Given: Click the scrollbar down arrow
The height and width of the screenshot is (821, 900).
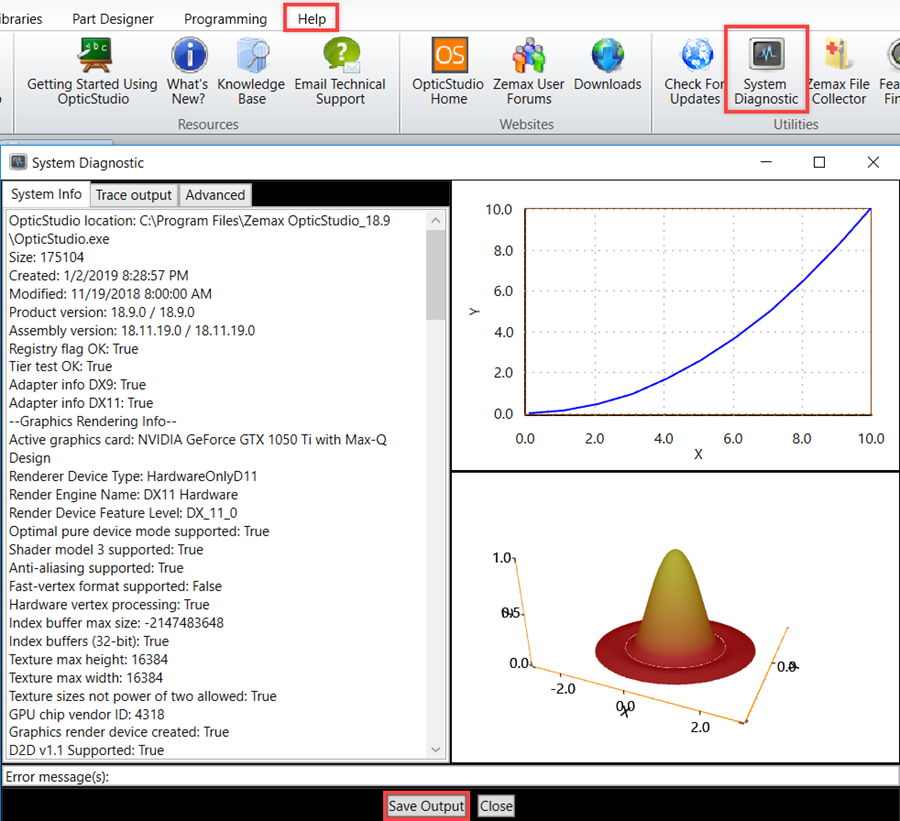Looking at the screenshot, I should pos(436,749).
